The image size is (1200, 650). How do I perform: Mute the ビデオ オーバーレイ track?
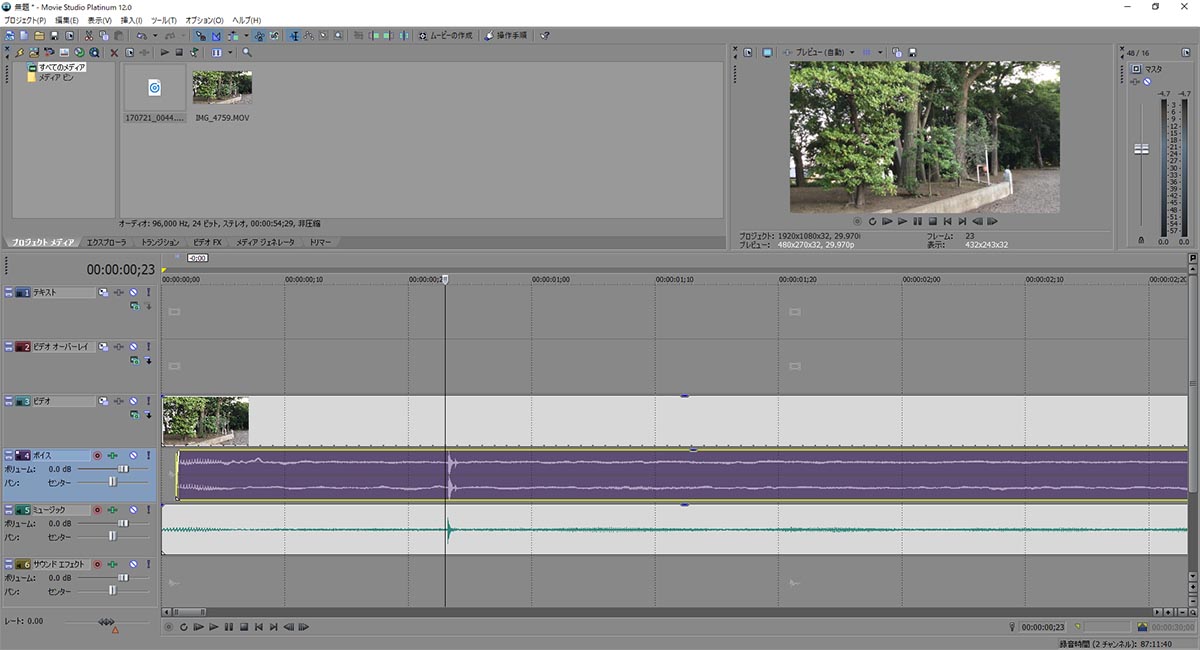(133, 346)
